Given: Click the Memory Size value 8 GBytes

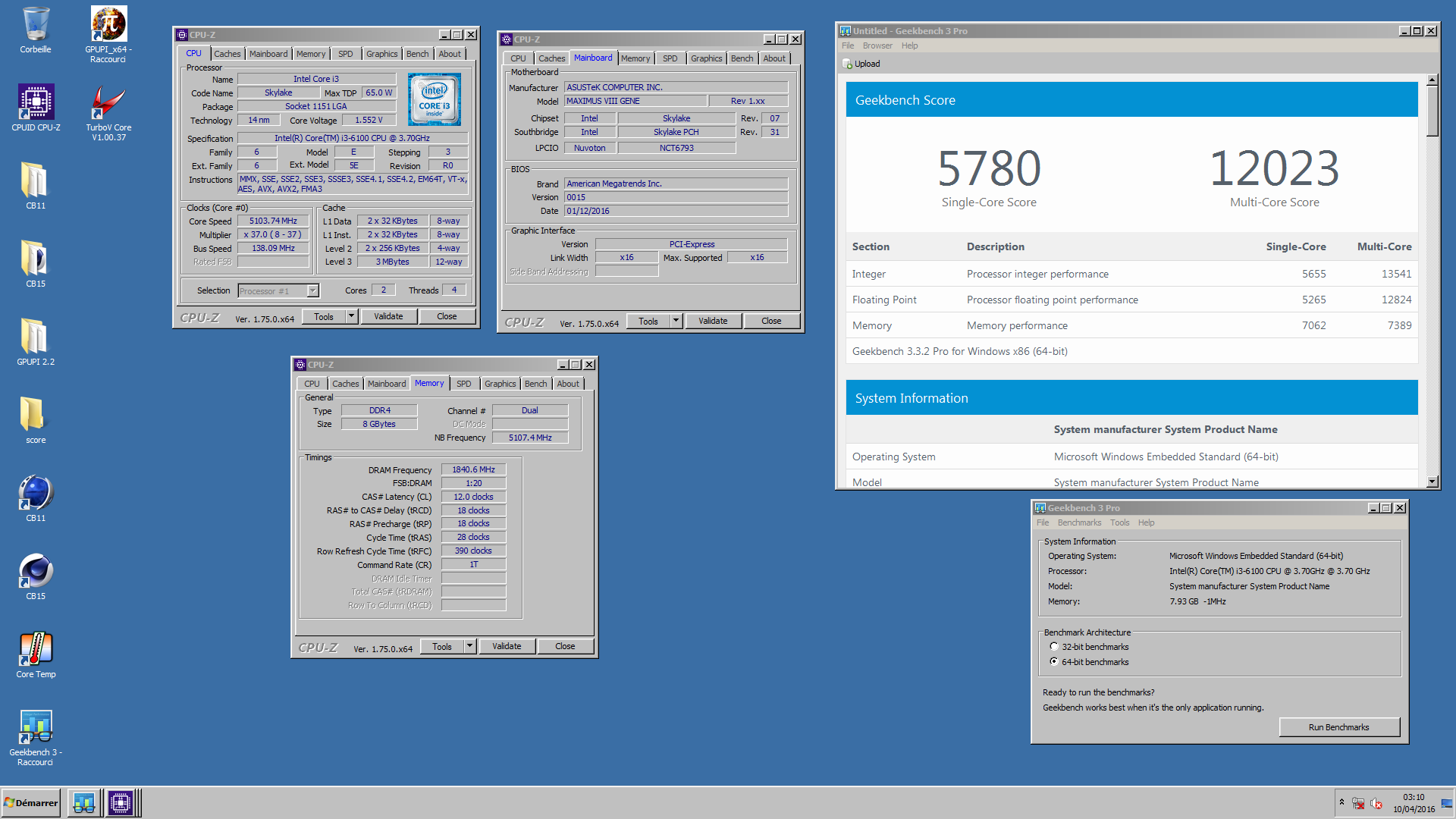Looking at the screenshot, I should tap(379, 424).
